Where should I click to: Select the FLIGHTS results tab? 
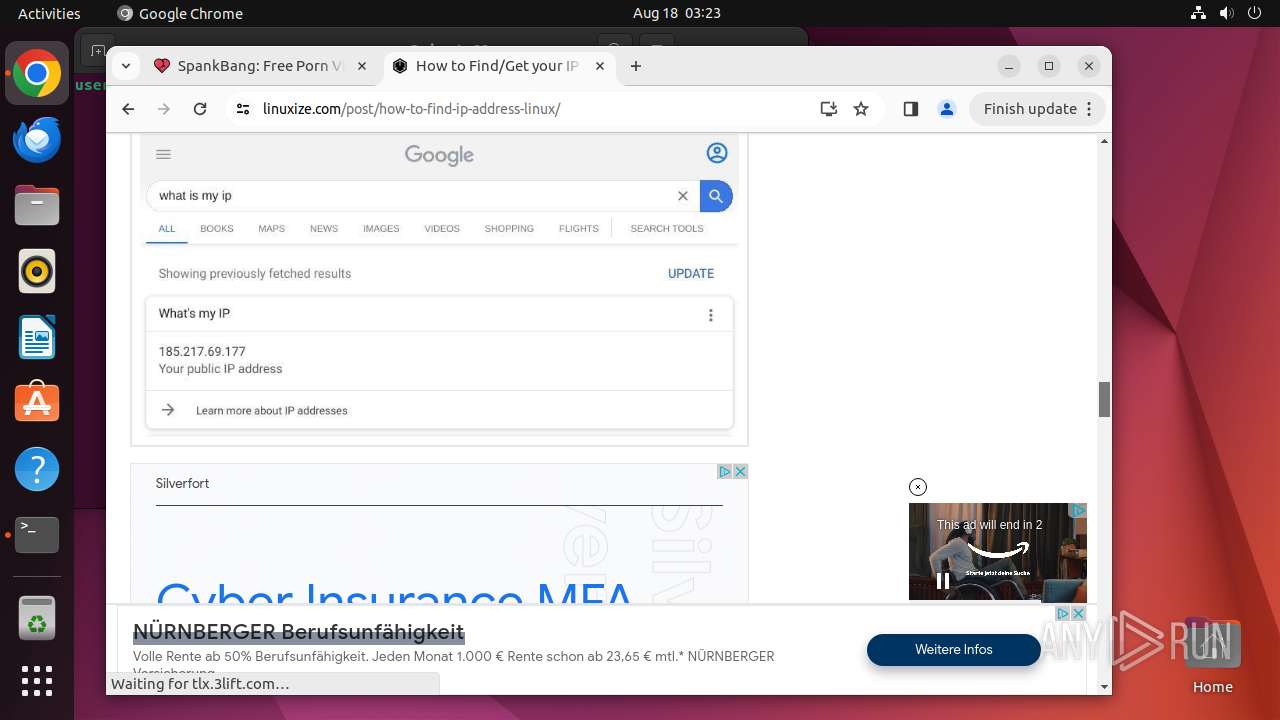579,229
